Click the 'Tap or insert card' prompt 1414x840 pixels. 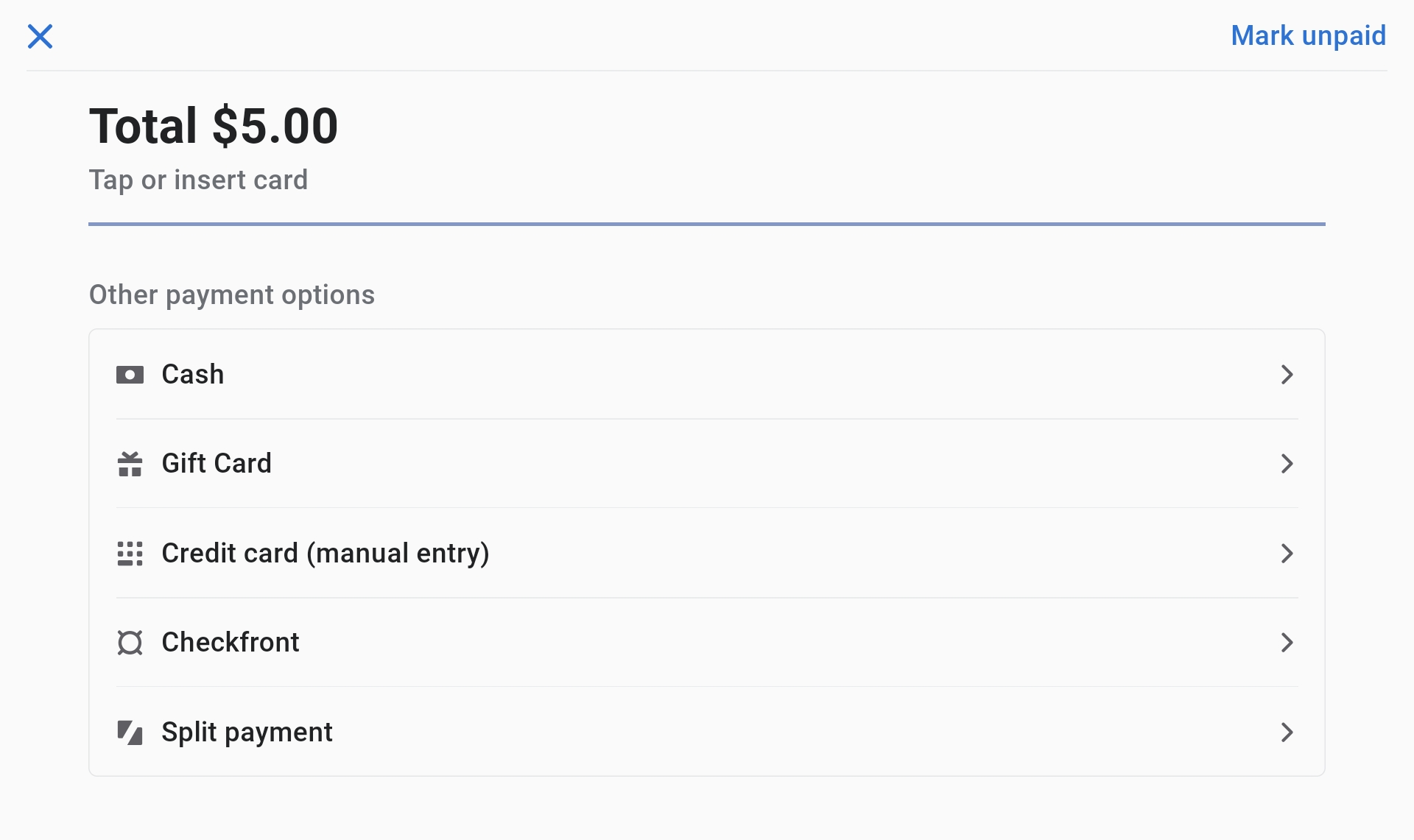[198, 180]
